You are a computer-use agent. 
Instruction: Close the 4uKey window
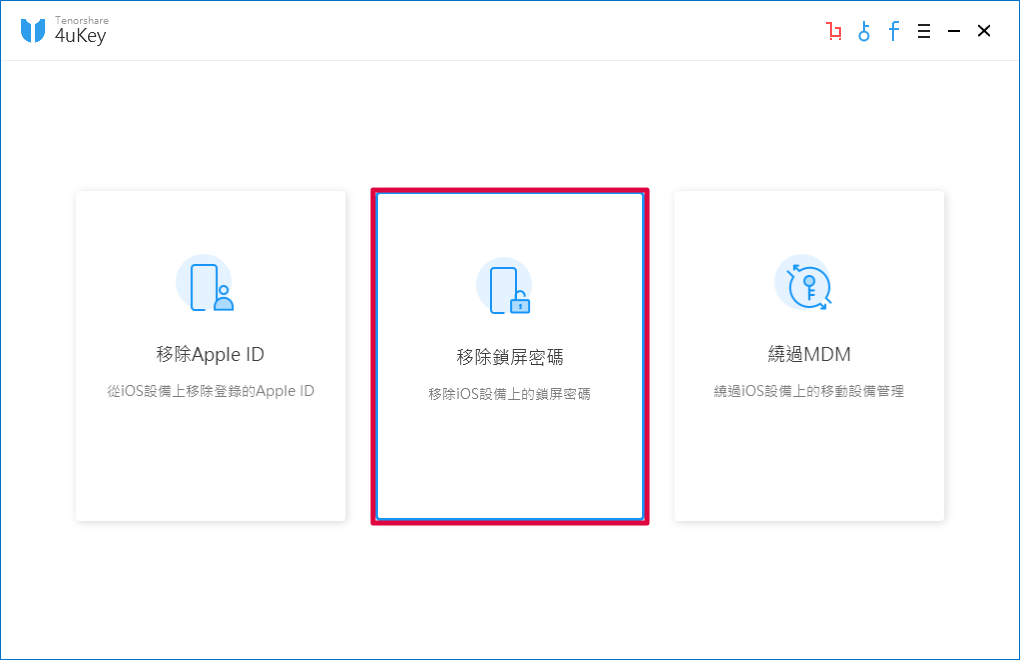point(984,31)
